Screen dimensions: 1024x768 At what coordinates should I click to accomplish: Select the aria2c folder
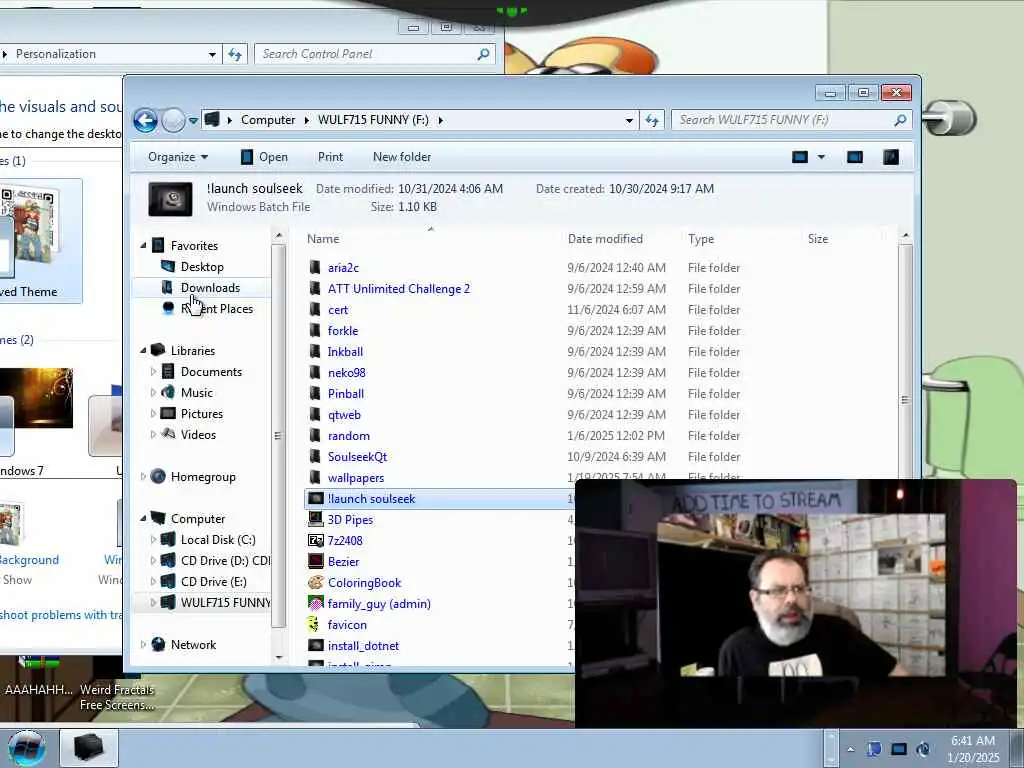343,268
